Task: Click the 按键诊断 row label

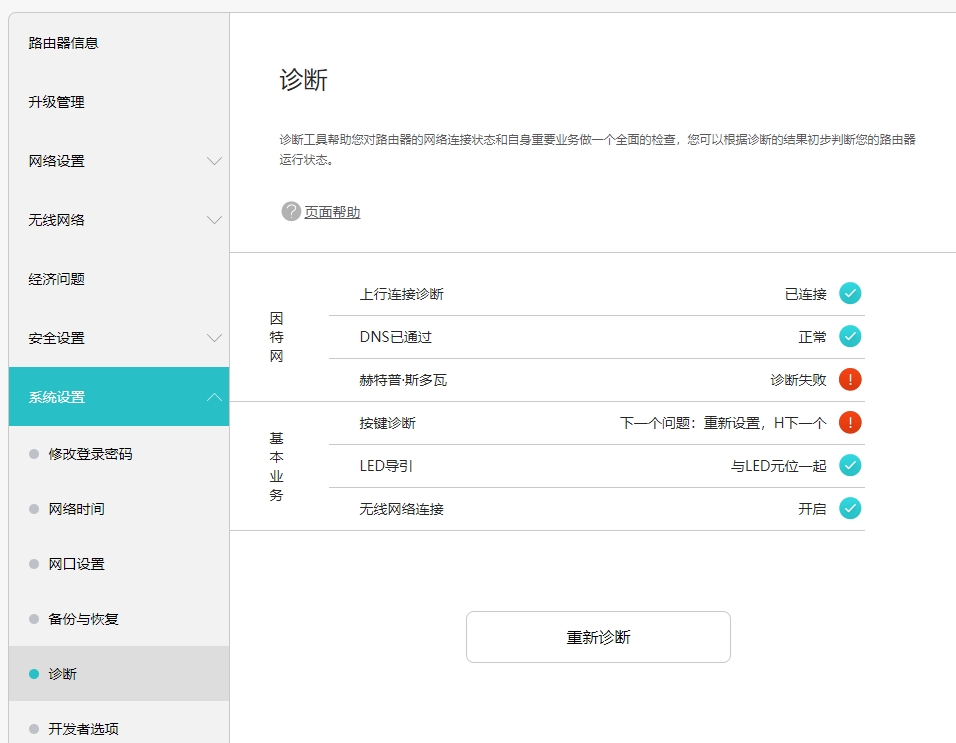Action: pos(387,423)
